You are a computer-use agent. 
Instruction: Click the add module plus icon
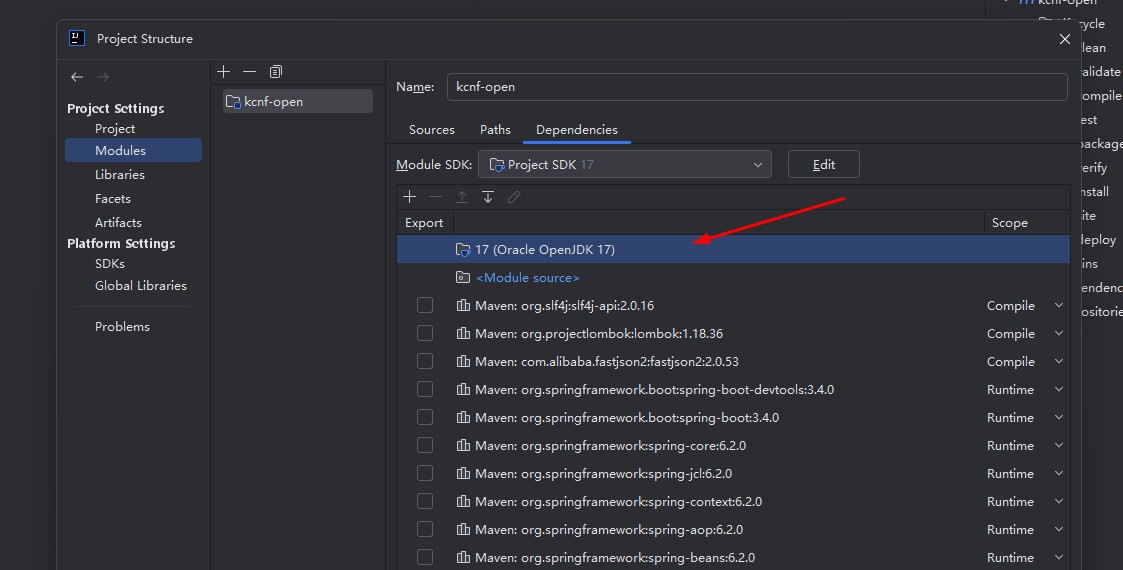click(x=223, y=71)
